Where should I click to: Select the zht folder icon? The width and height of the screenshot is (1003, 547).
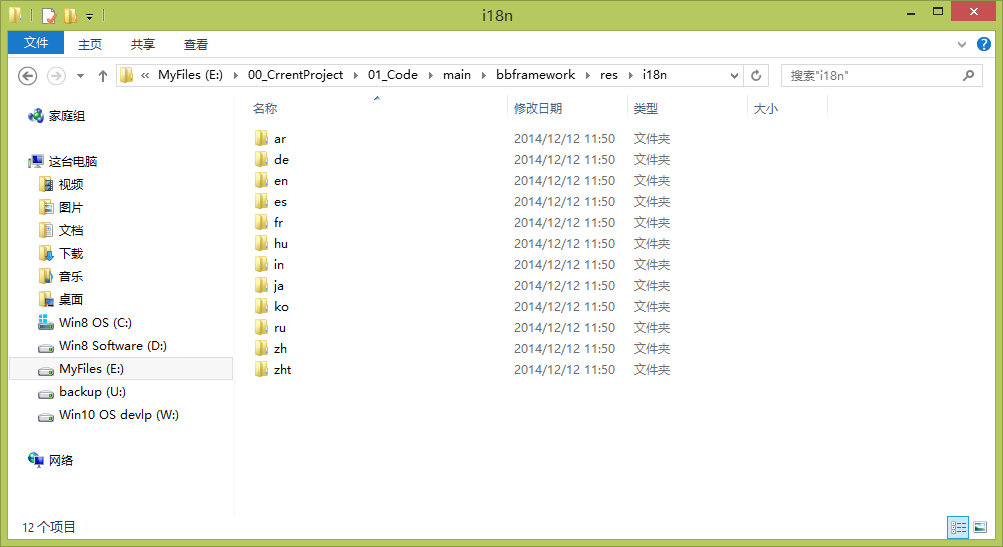pyautogui.click(x=261, y=369)
